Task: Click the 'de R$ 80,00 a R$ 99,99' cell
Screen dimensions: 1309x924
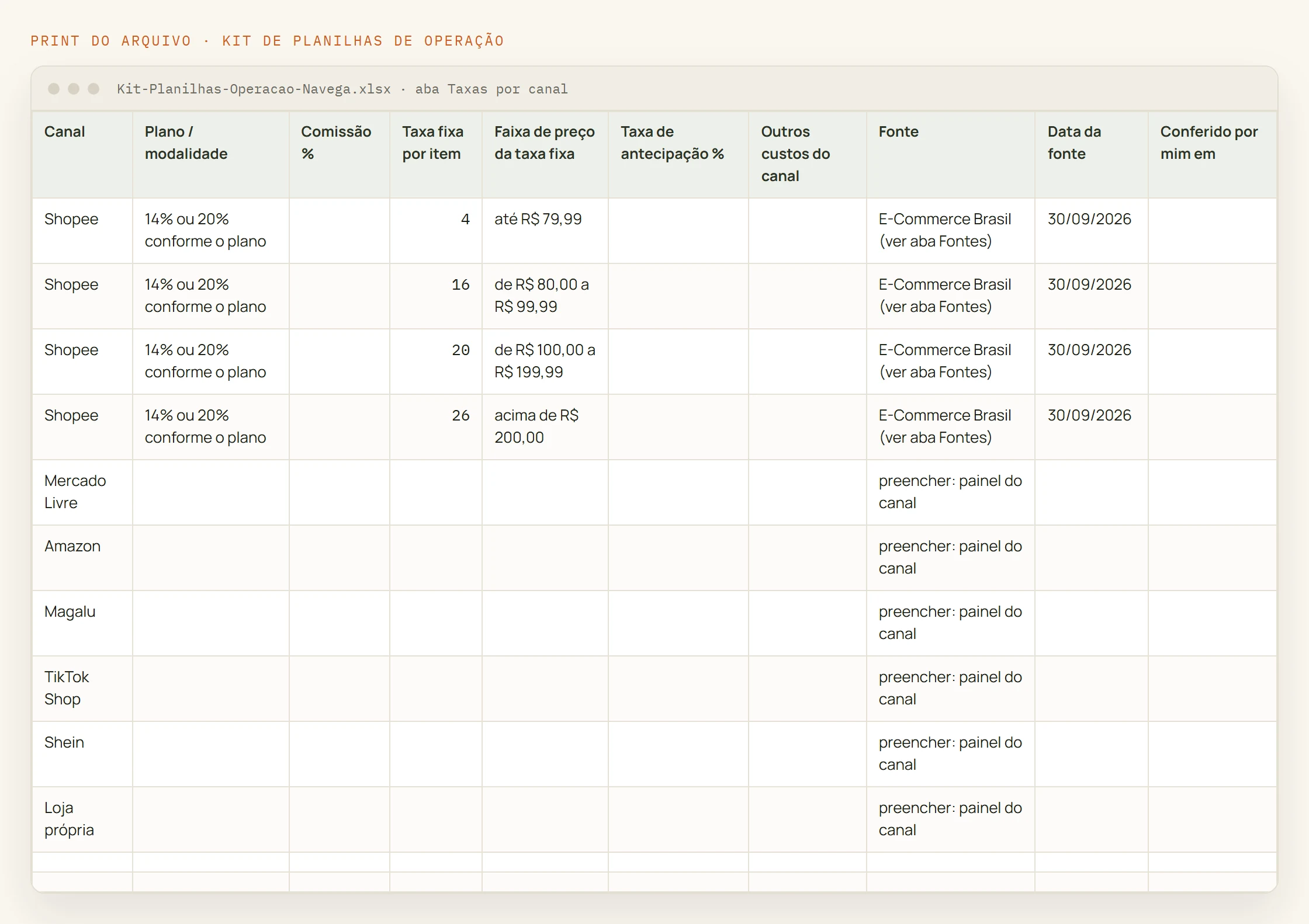Action: [545, 296]
